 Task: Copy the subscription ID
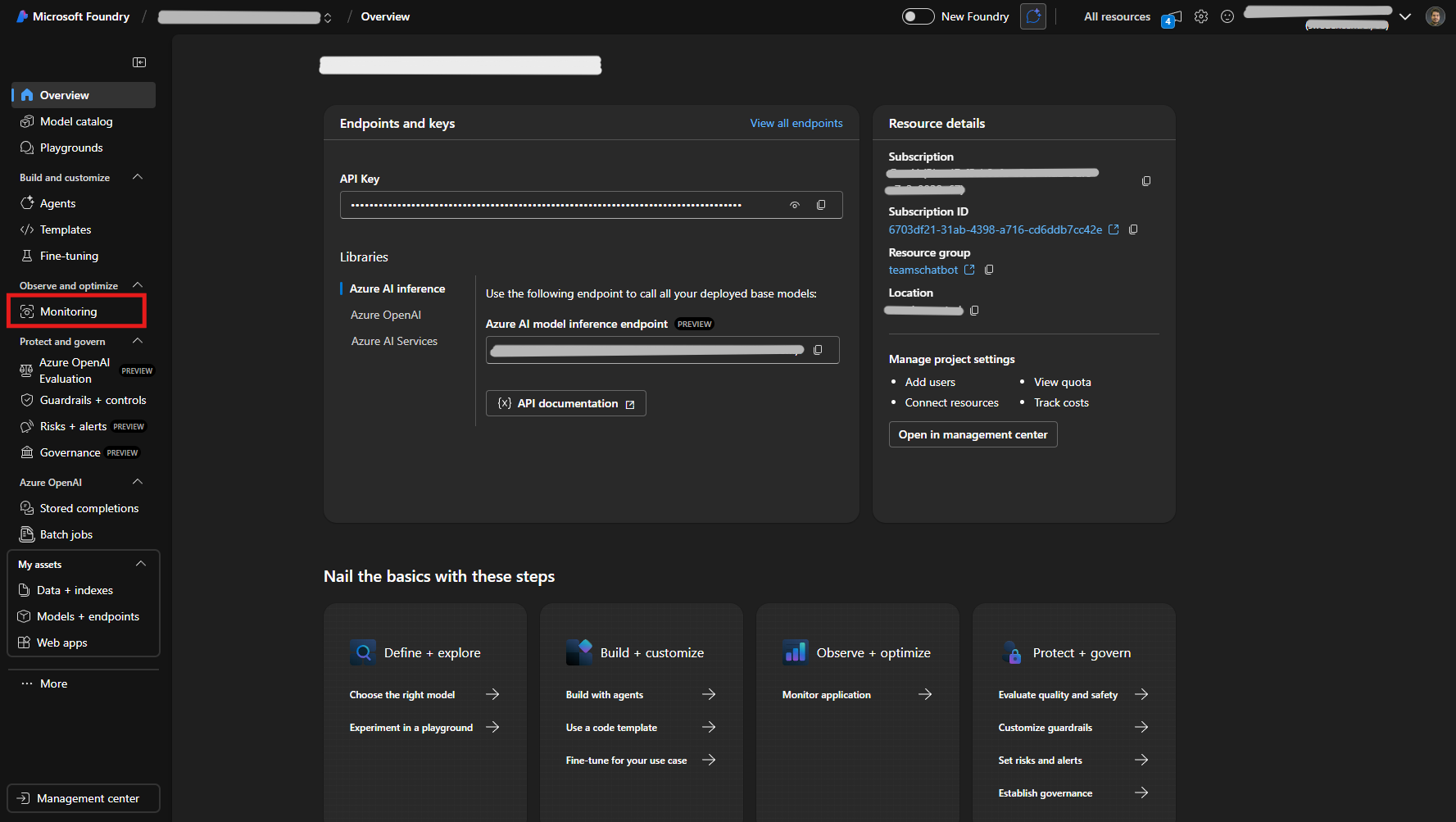[1133, 229]
